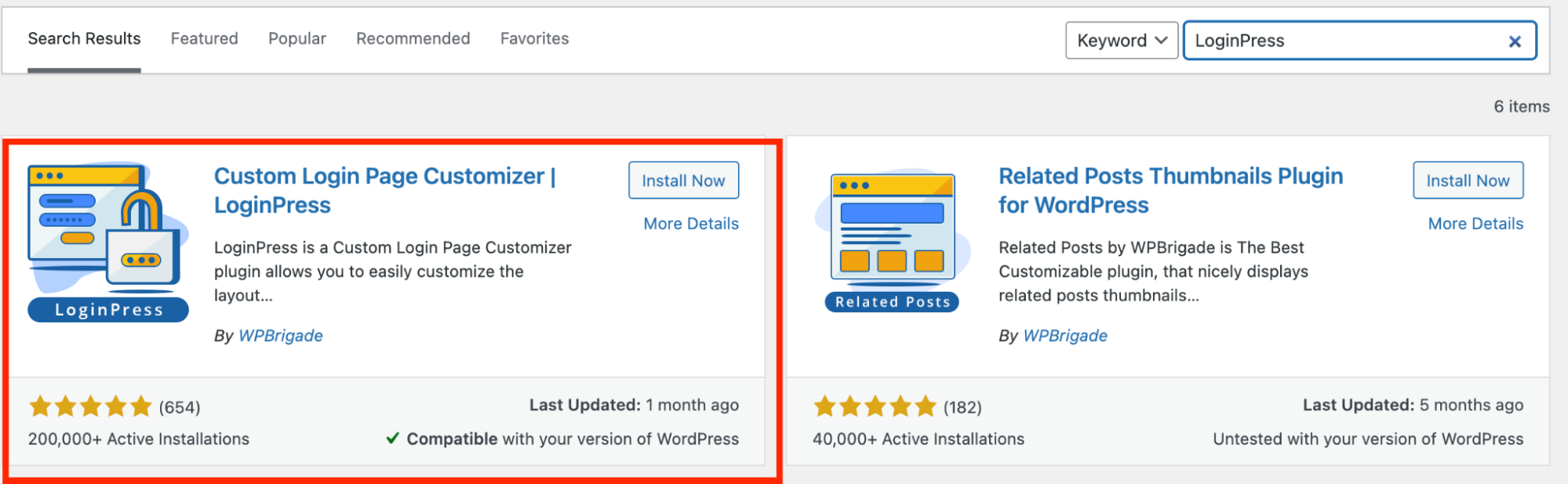View More Details for LoginPress plugin

[691, 224]
